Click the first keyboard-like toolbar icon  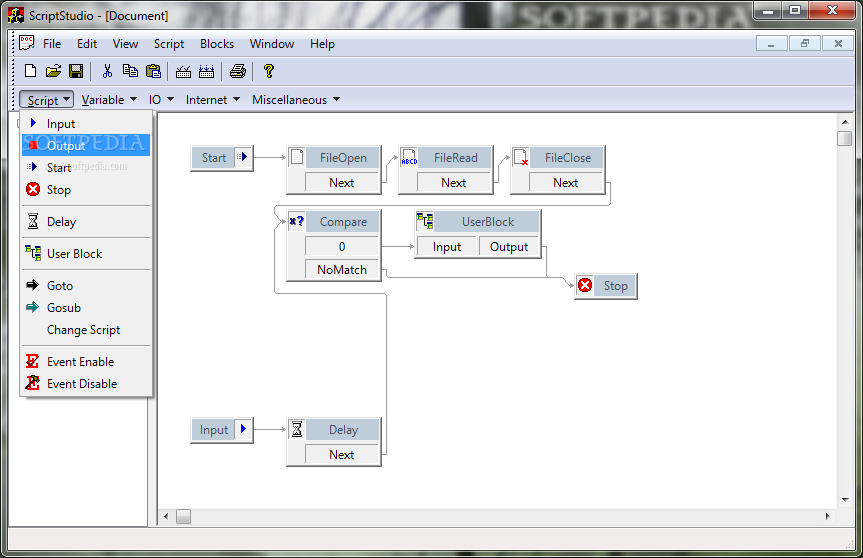click(183, 72)
